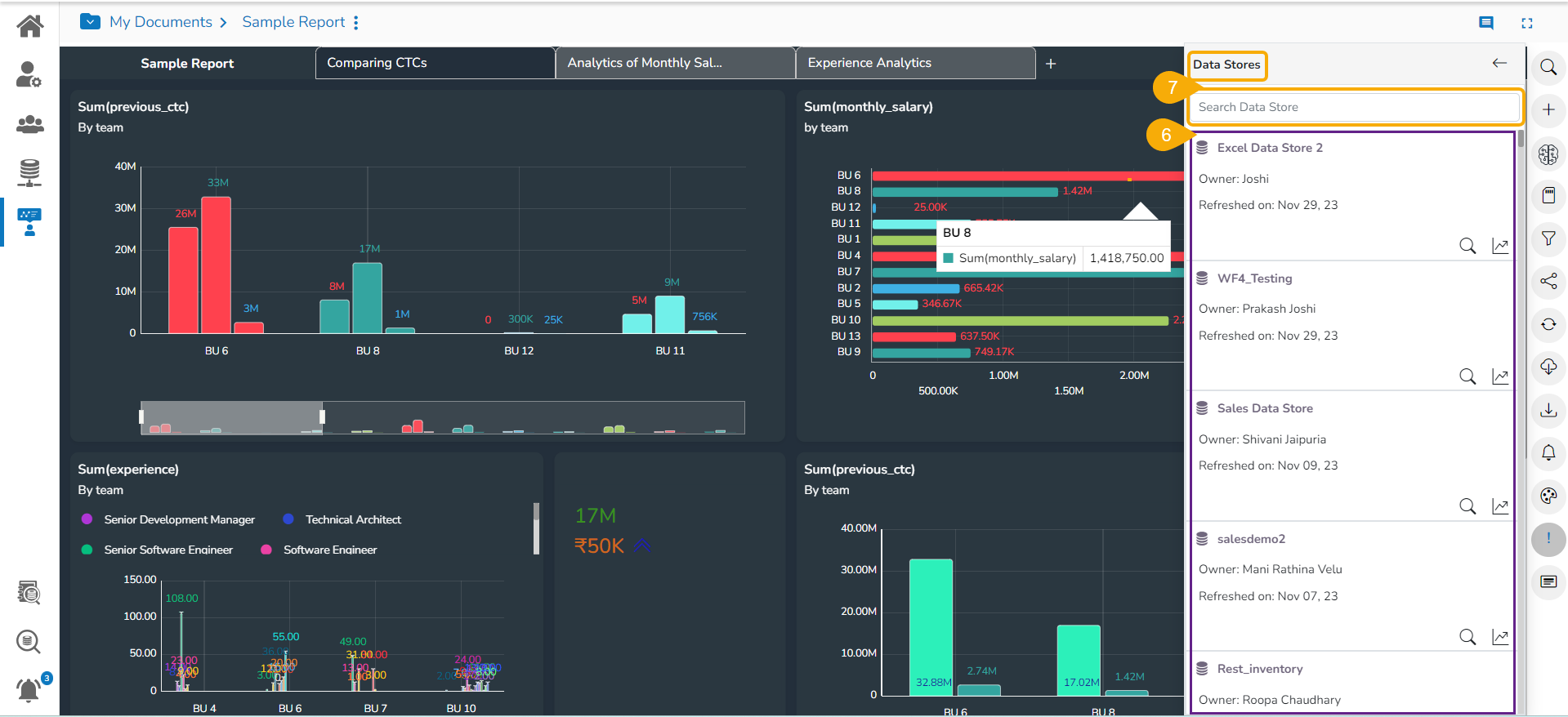Switch to the Comparing CTCs tab
The height and width of the screenshot is (717, 1568).
point(435,63)
